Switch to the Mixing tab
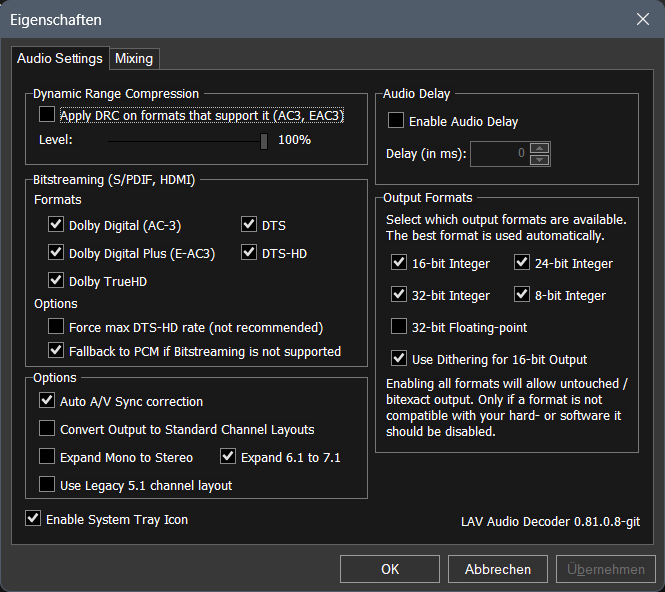Screen dimensions: 665x592 (x=134, y=59)
